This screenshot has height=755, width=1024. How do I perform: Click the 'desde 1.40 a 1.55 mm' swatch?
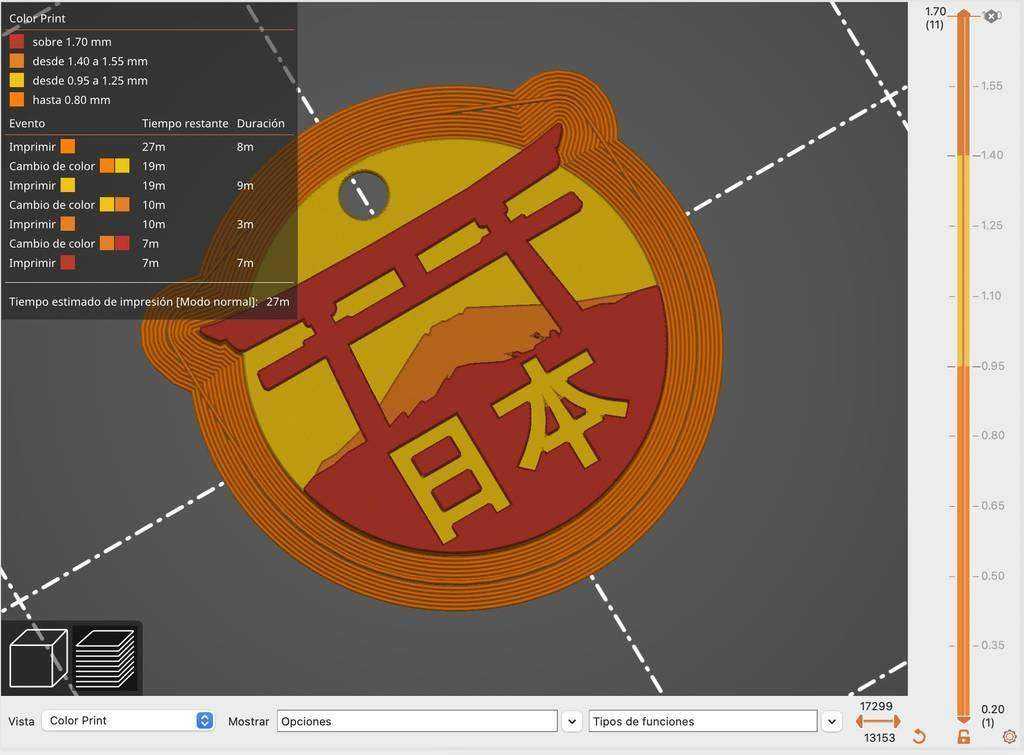point(17,61)
